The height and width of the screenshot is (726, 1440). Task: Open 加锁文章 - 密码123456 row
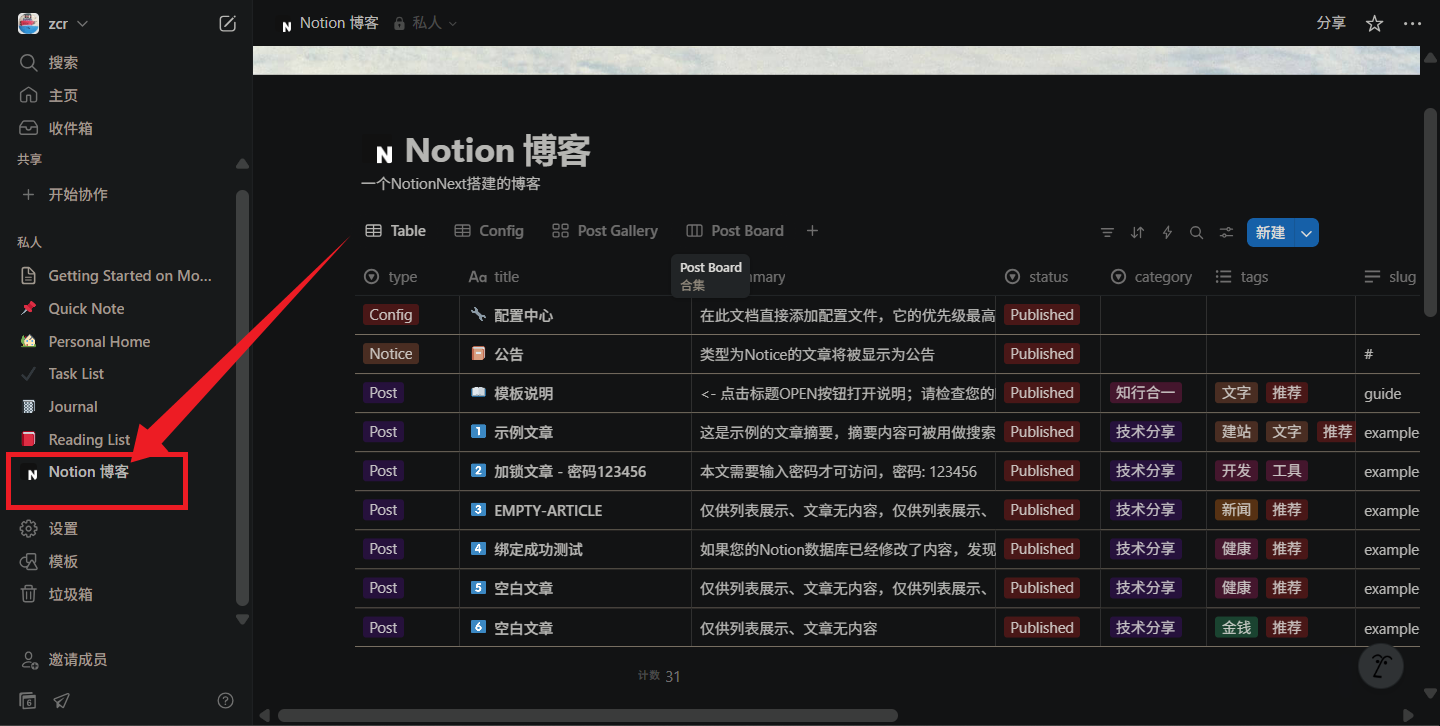point(570,471)
